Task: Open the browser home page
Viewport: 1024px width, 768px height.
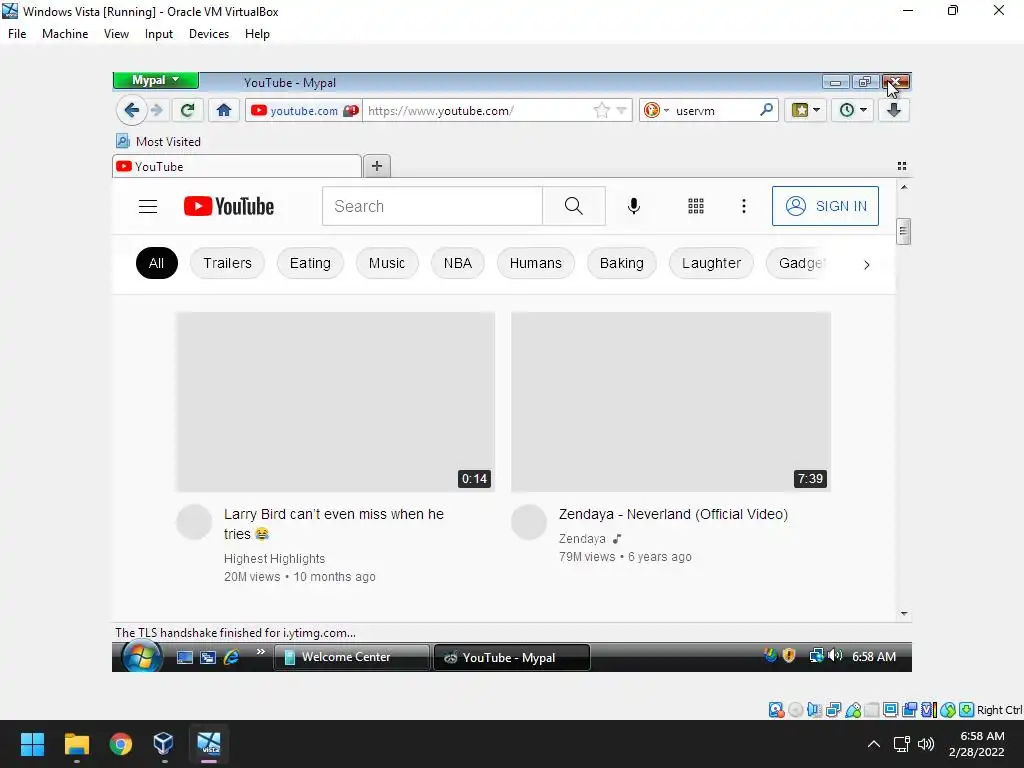Action: [x=224, y=110]
